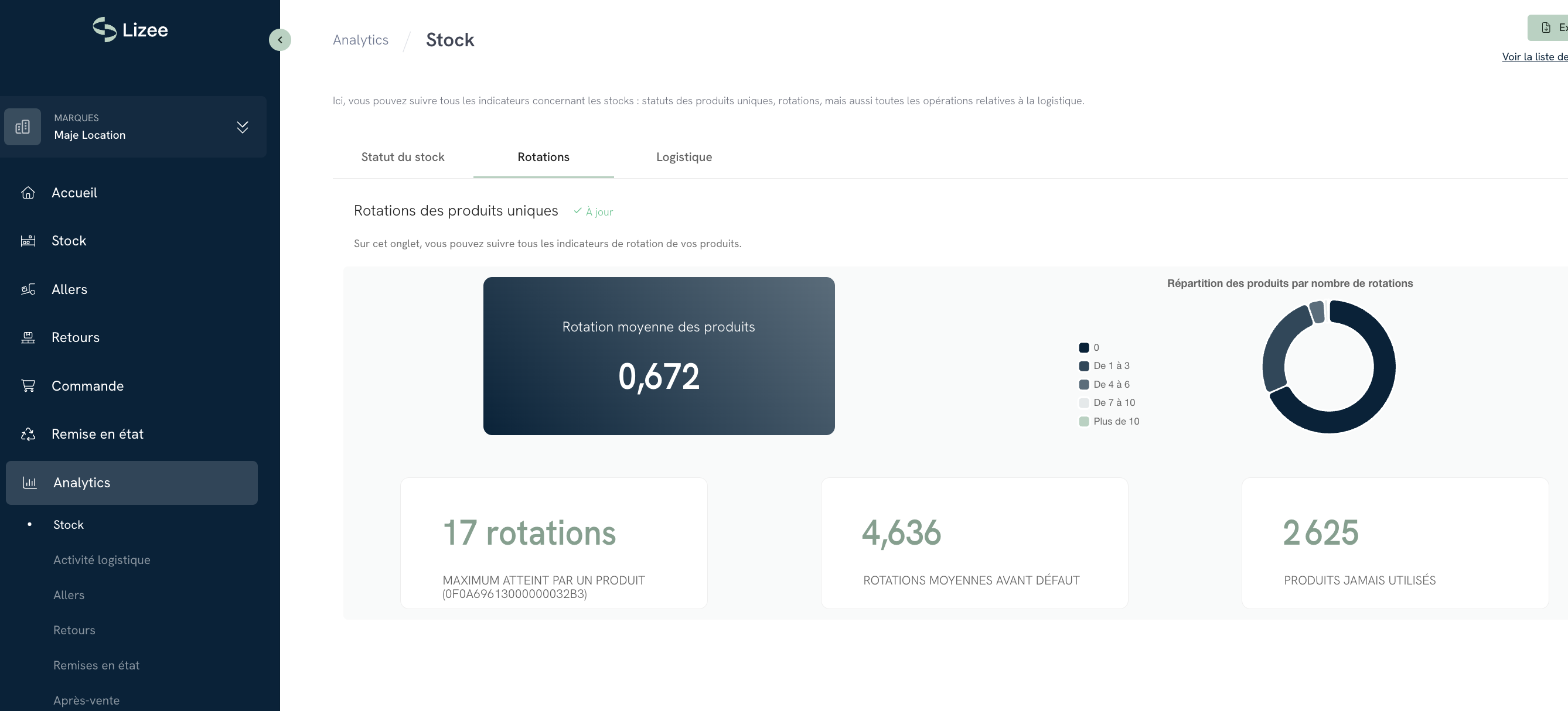Expand the Maje Location brand dropdown
Viewport: 1568px width, 711px height.
click(242, 127)
